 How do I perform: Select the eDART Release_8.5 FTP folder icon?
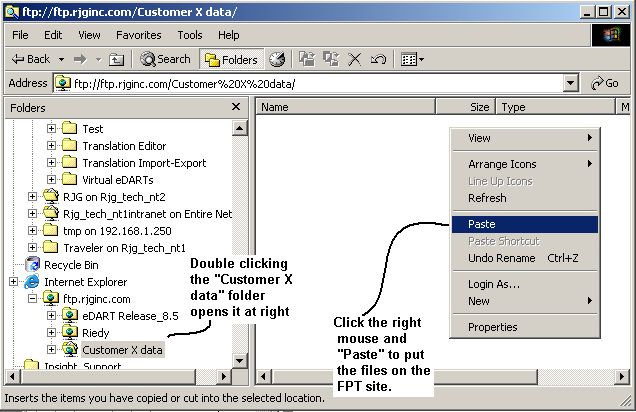click(70, 315)
